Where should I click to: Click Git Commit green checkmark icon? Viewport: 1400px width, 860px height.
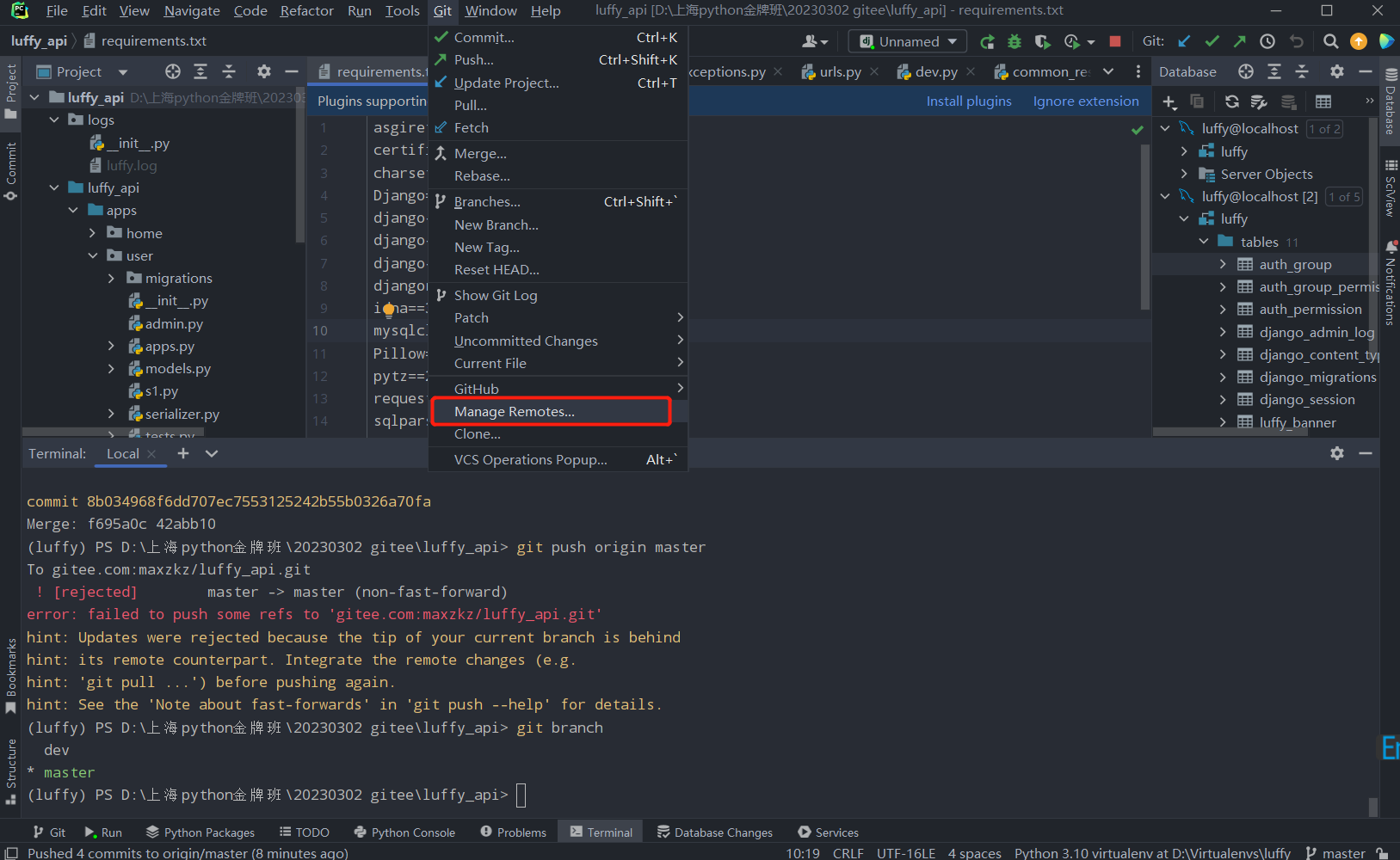[x=1212, y=41]
